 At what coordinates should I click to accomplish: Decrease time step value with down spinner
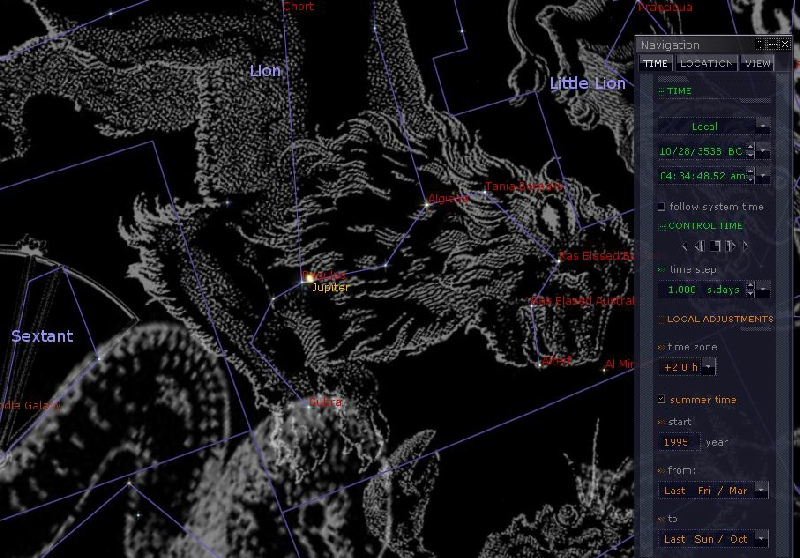[x=750, y=293]
